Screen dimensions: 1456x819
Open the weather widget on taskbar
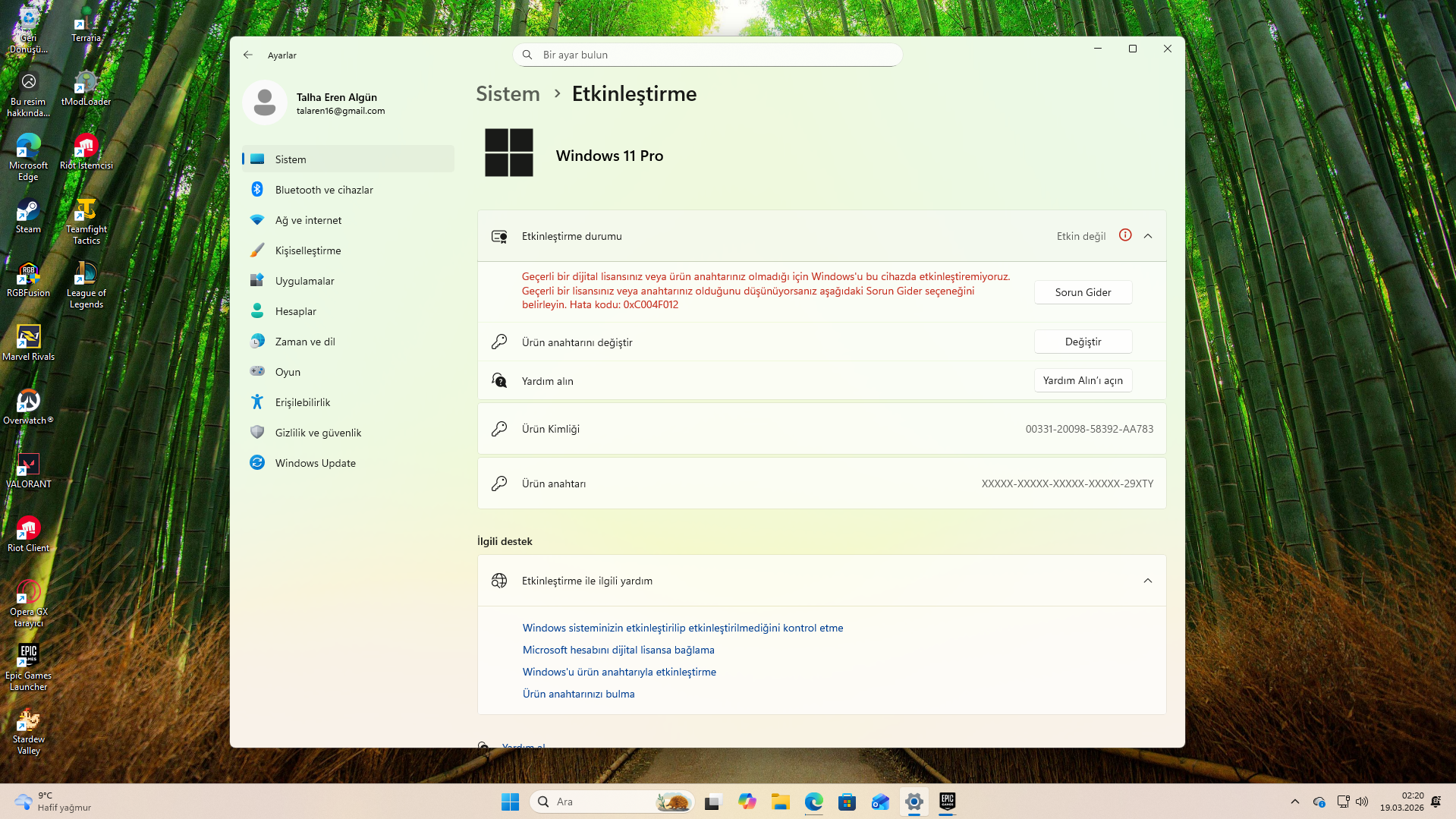(x=53, y=802)
